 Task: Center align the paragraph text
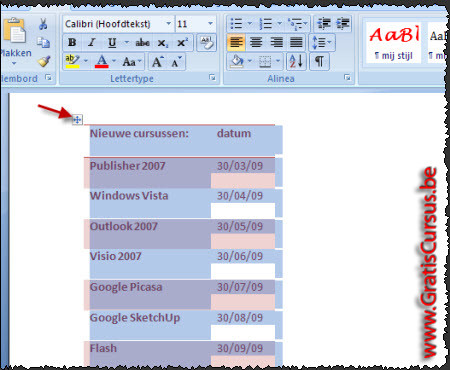[x=256, y=42]
